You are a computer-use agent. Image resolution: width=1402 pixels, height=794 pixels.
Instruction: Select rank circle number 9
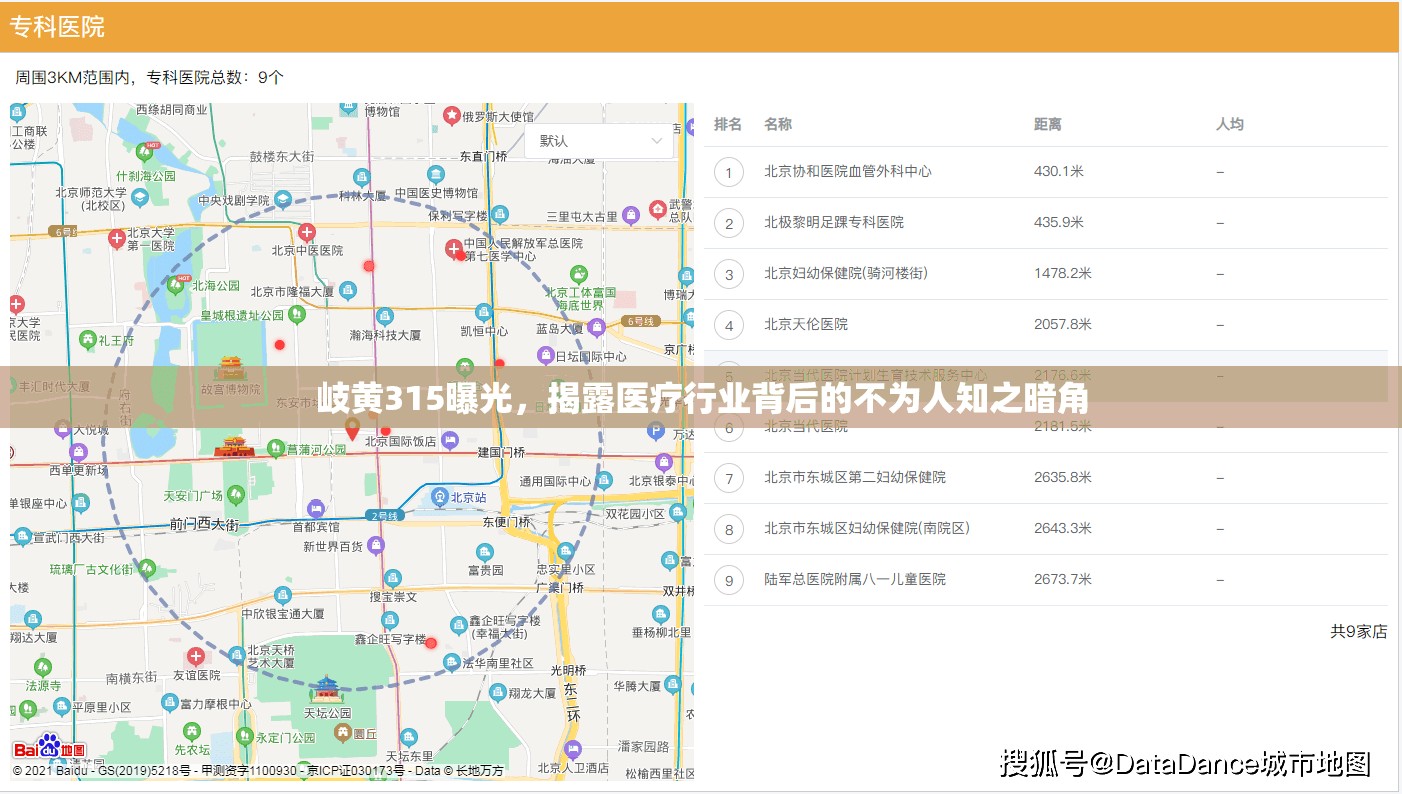pos(729,580)
